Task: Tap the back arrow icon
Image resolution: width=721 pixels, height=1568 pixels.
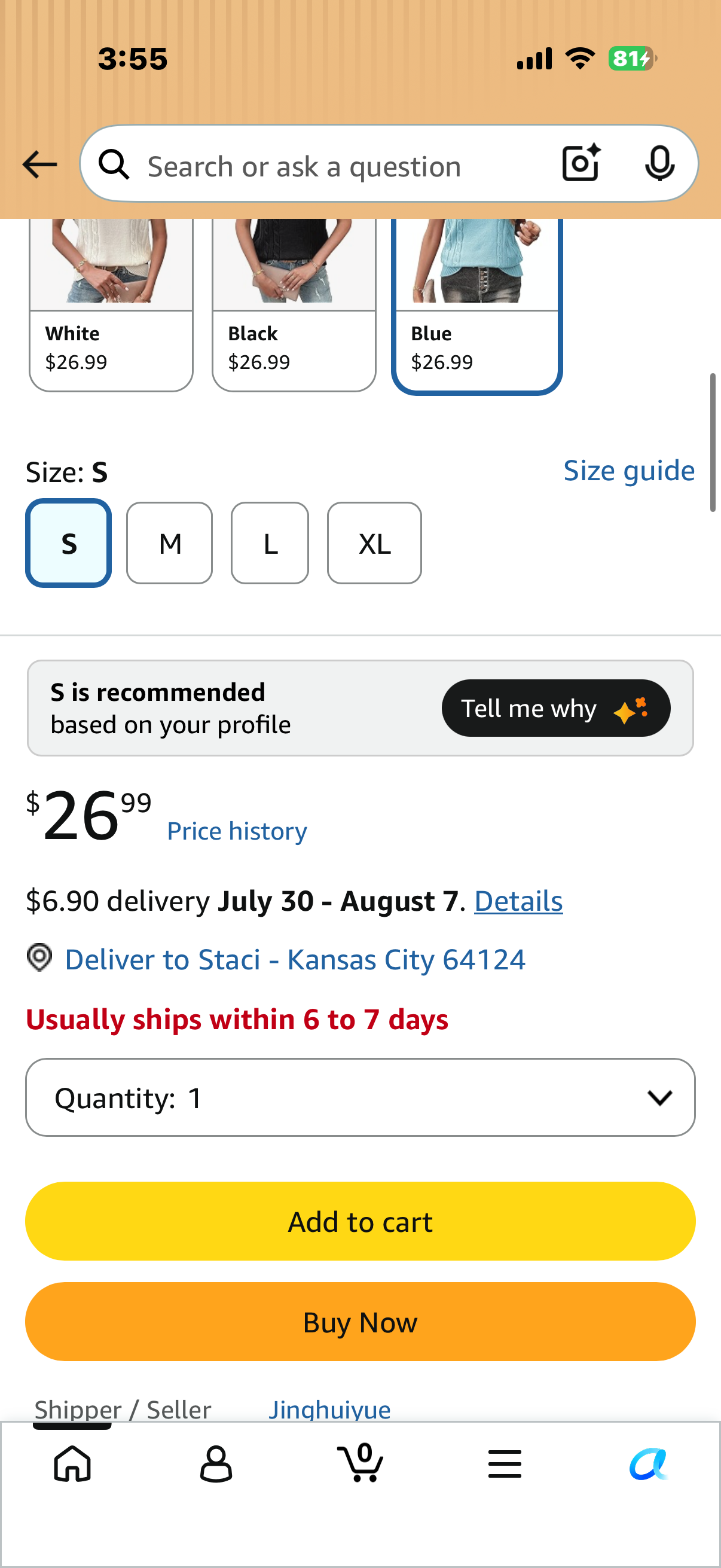Action: click(x=39, y=164)
